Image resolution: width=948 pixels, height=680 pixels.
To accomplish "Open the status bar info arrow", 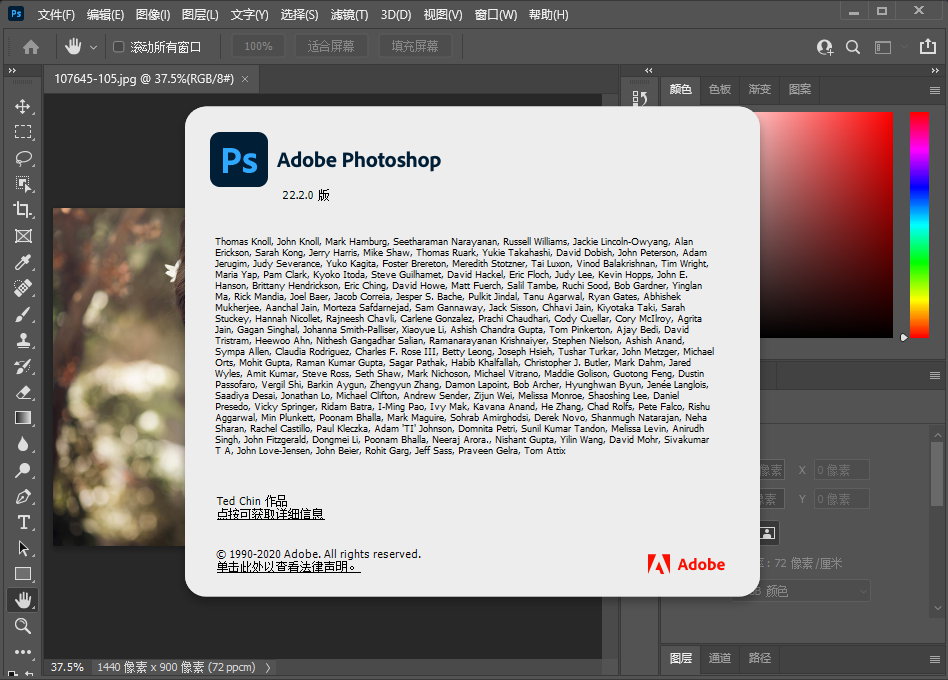I will [x=268, y=667].
